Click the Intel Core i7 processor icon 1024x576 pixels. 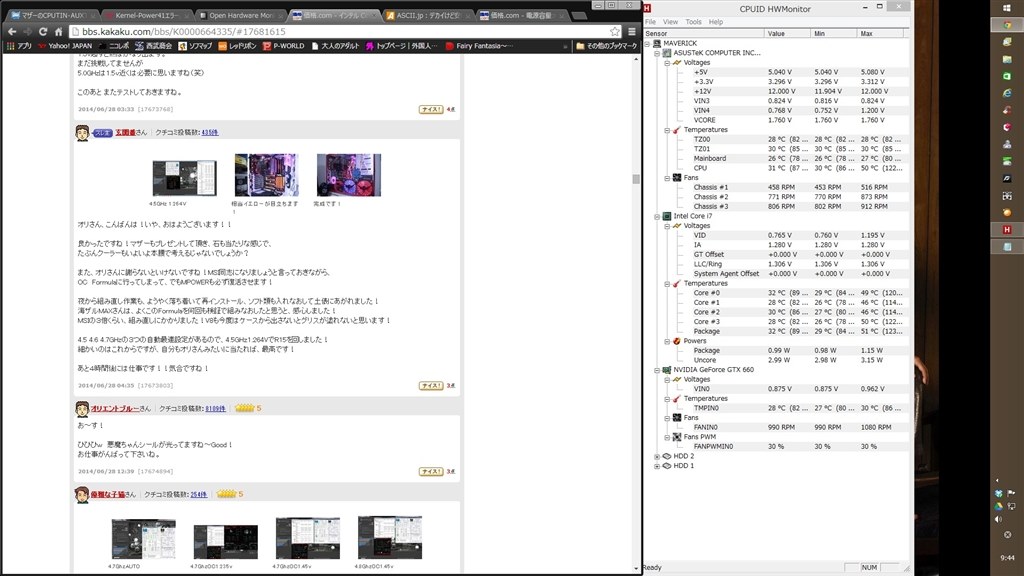point(667,215)
